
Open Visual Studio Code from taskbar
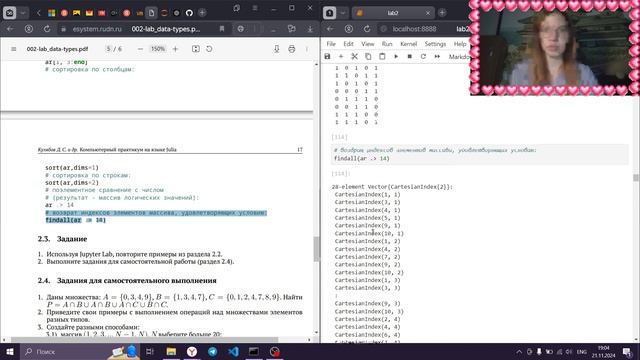point(233,351)
